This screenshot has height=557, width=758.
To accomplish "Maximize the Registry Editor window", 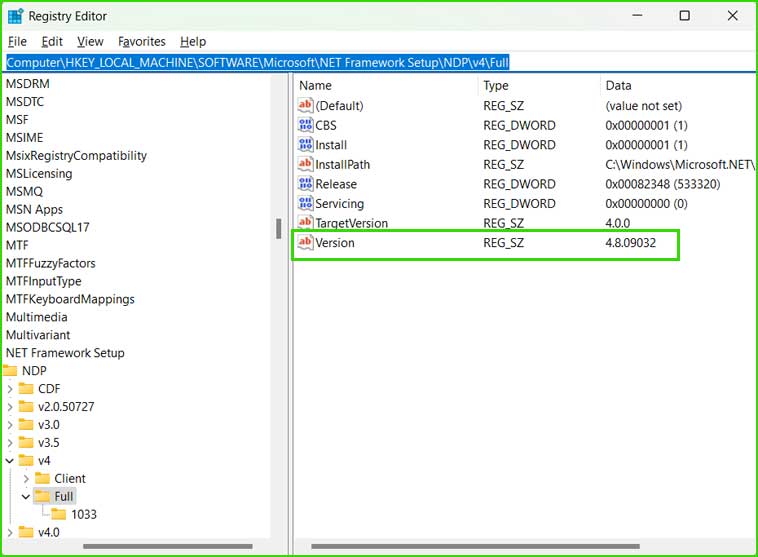I will tap(685, 15).
